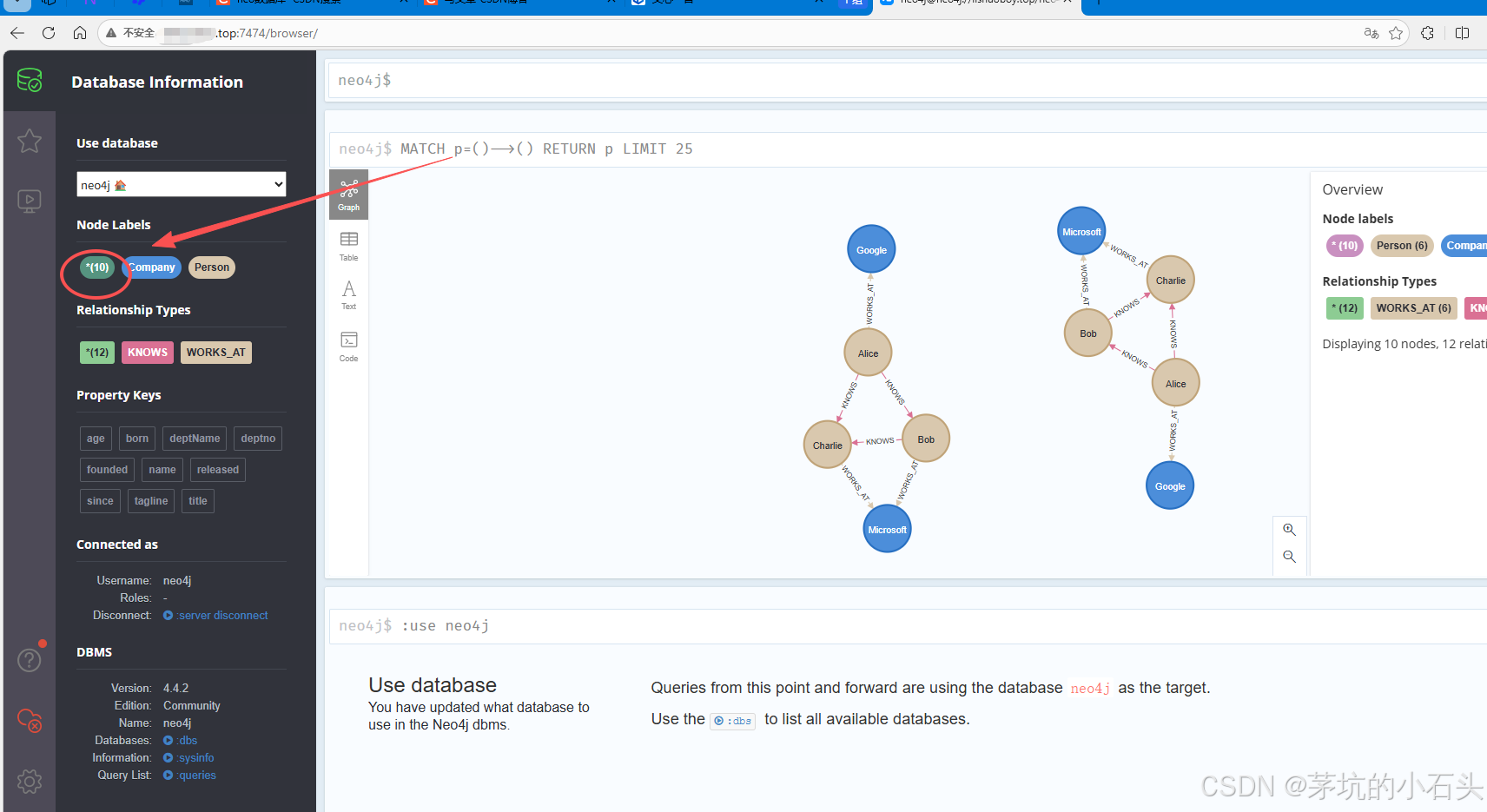Open the Database Information sidebar icon
Screen dimensions: 1487x812
pos(30,81)
